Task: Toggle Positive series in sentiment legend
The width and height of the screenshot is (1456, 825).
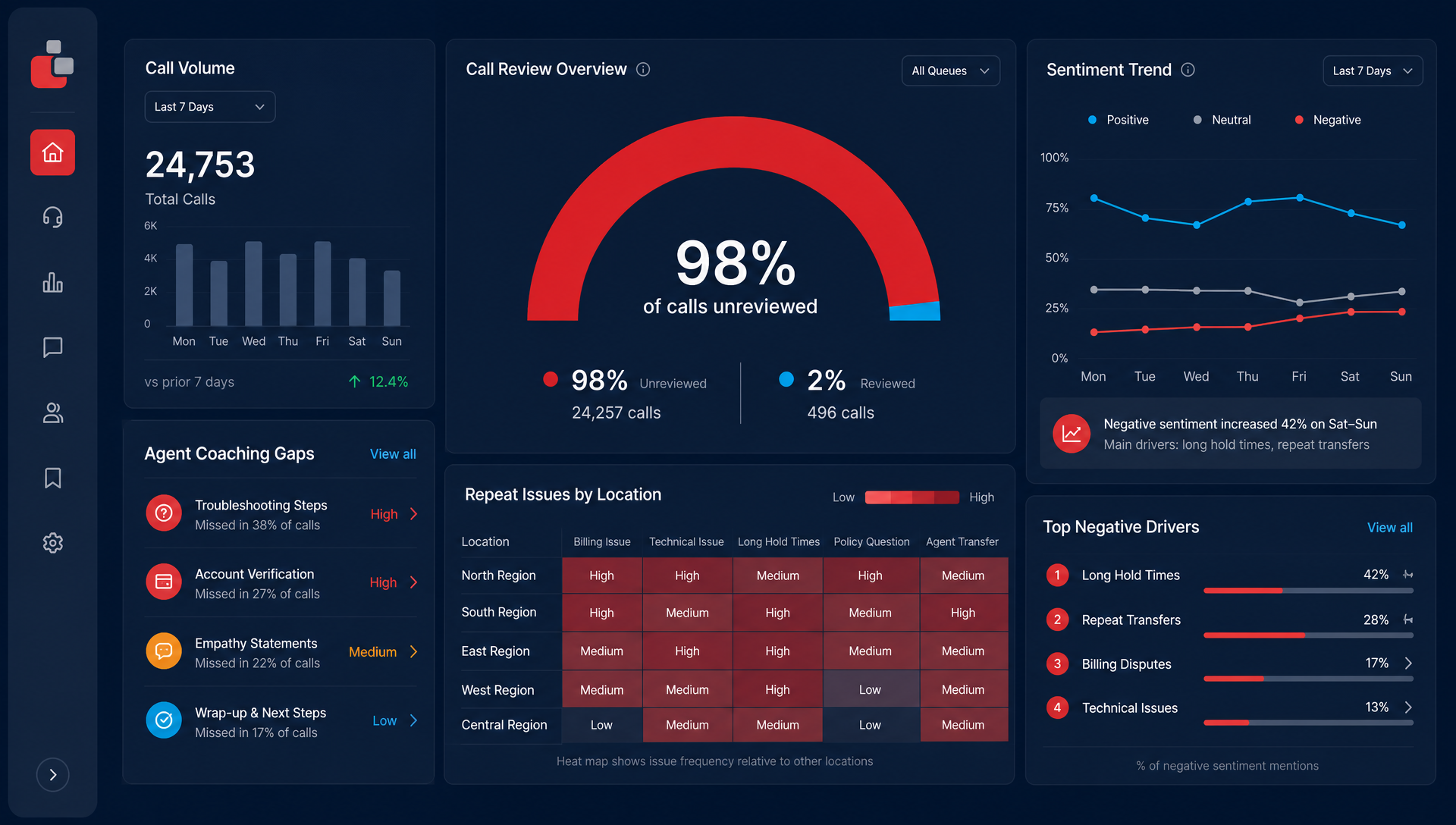Action: pyautogui.click(x=1118, y=120)
